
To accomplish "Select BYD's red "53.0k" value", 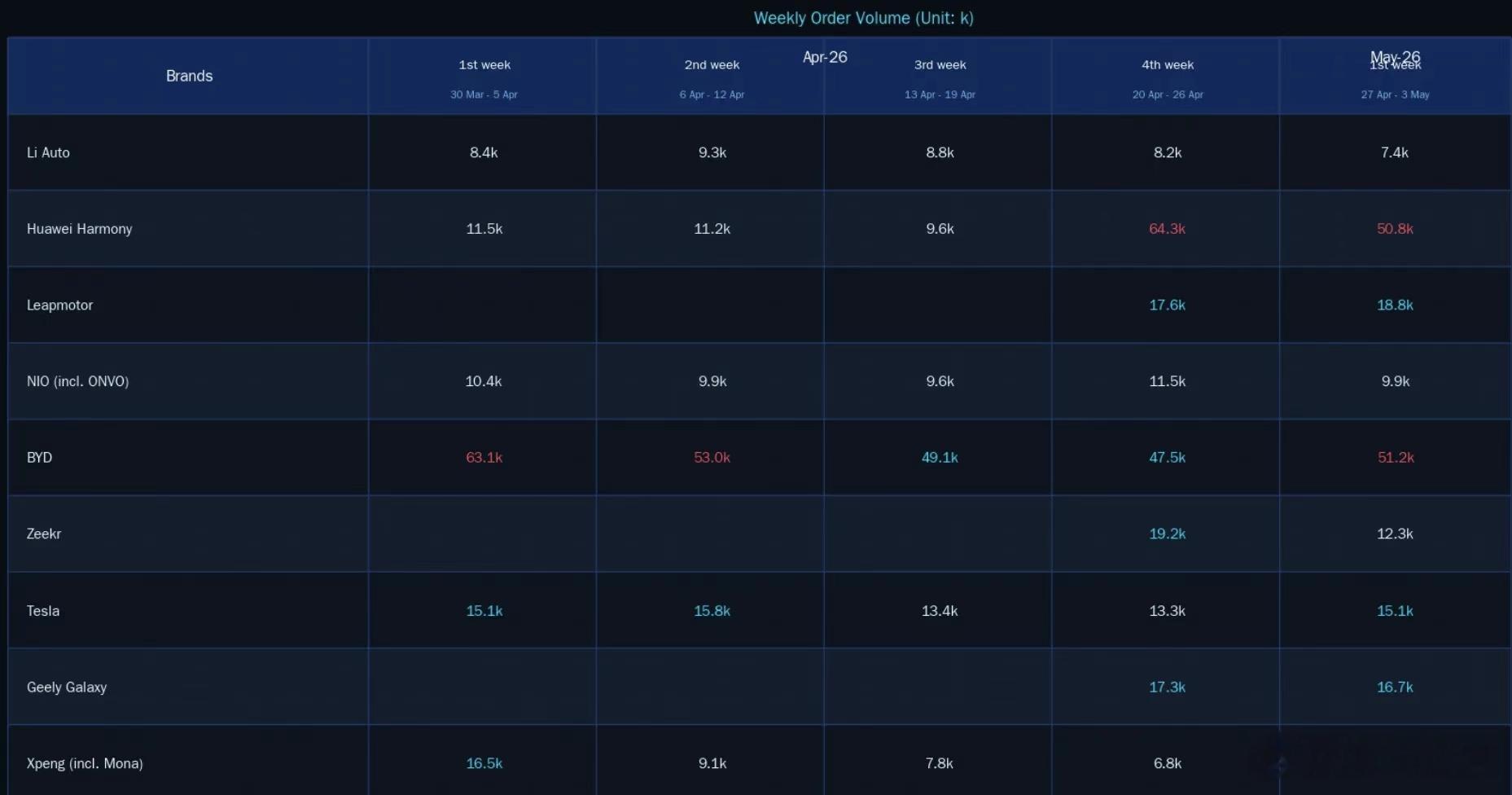I will tap(712, 458).
